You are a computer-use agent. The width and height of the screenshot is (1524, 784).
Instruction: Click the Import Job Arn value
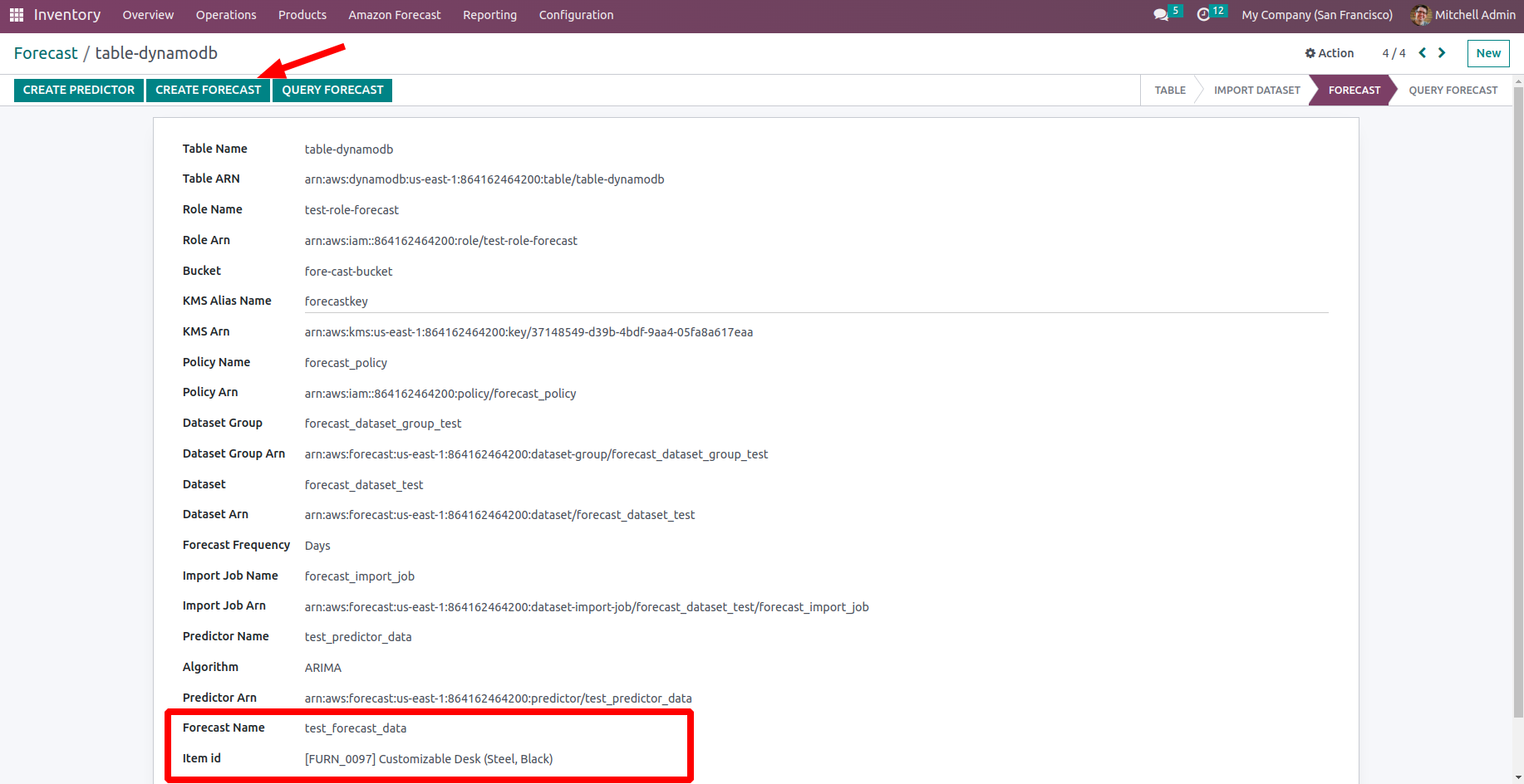(x=587, y=607)
